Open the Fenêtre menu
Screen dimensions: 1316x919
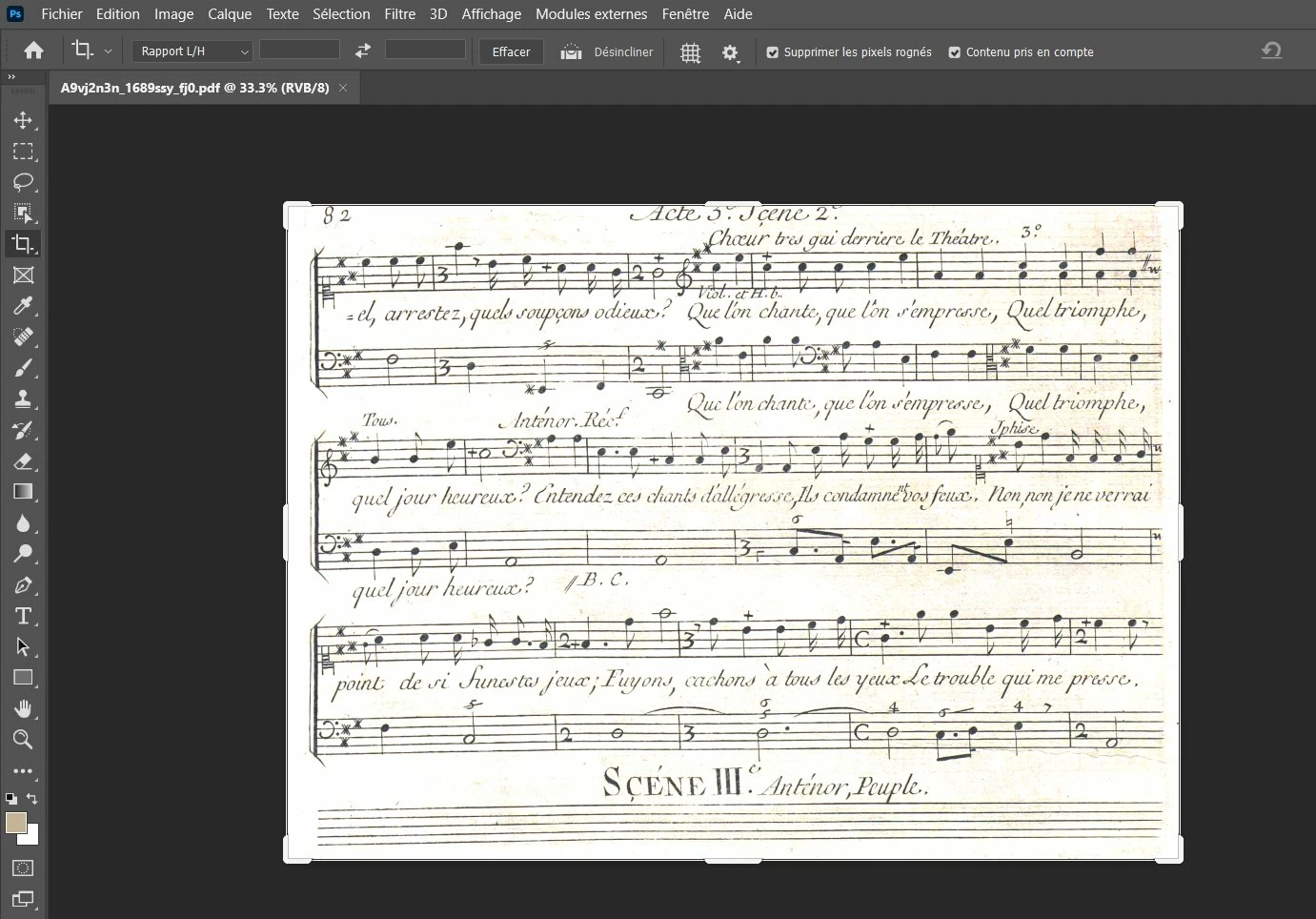tap(685, 14)
